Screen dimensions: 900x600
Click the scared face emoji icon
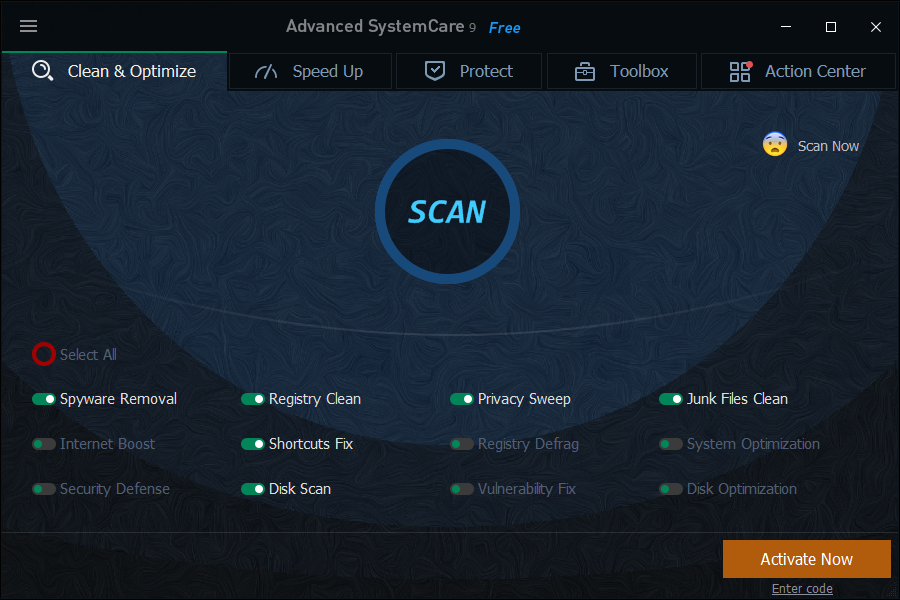[x=774, y=144]
